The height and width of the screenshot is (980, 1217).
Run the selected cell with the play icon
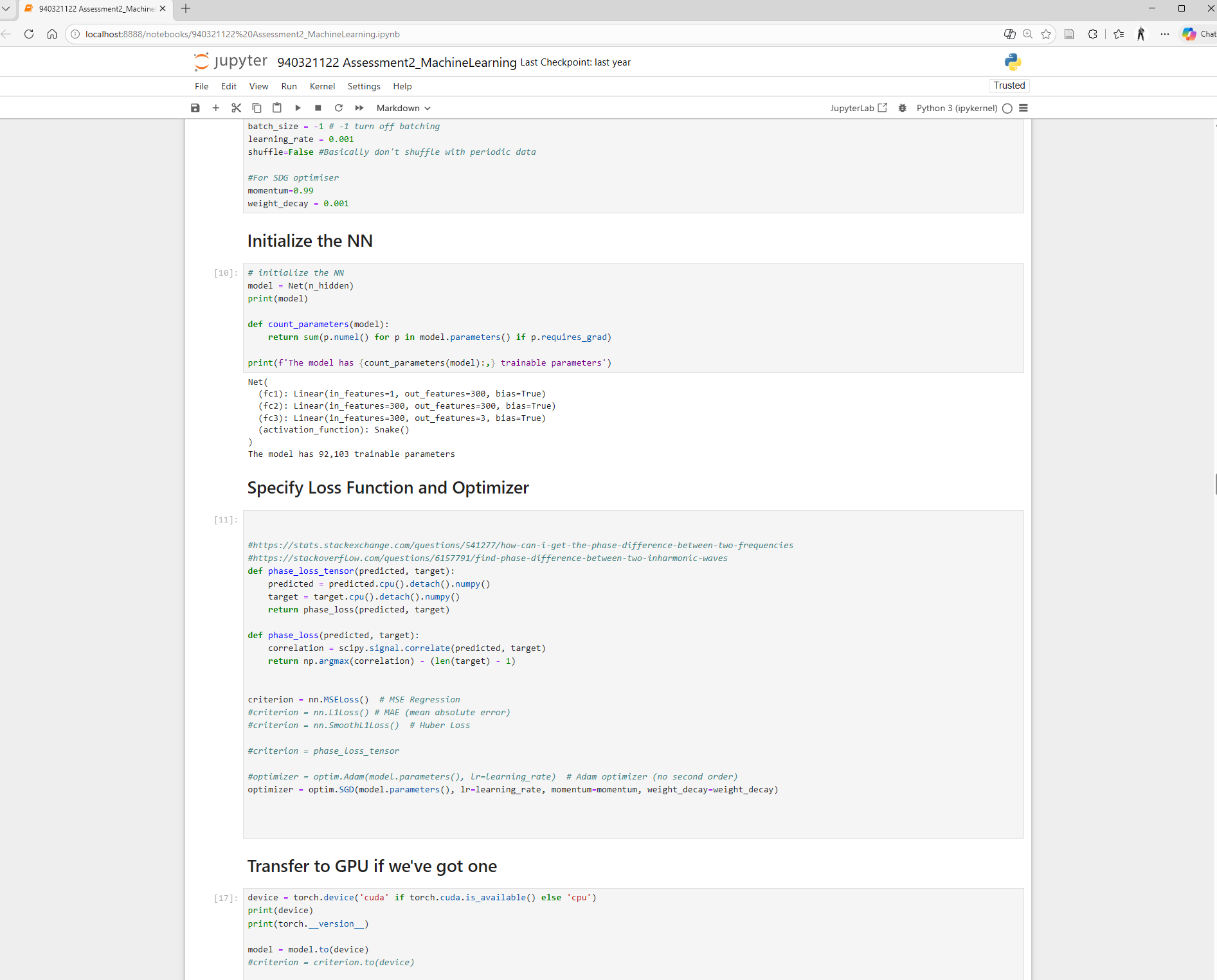298,107
